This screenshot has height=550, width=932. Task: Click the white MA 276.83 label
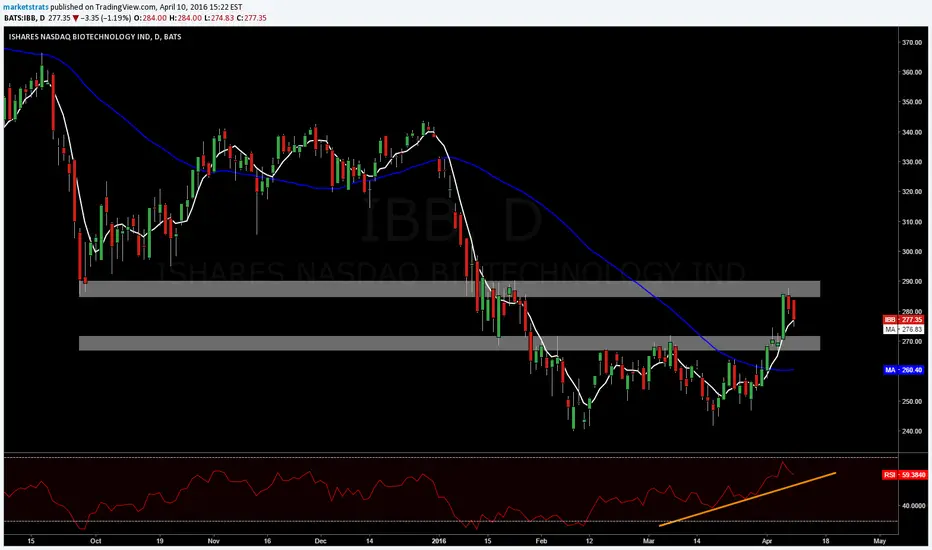point(903,329)
